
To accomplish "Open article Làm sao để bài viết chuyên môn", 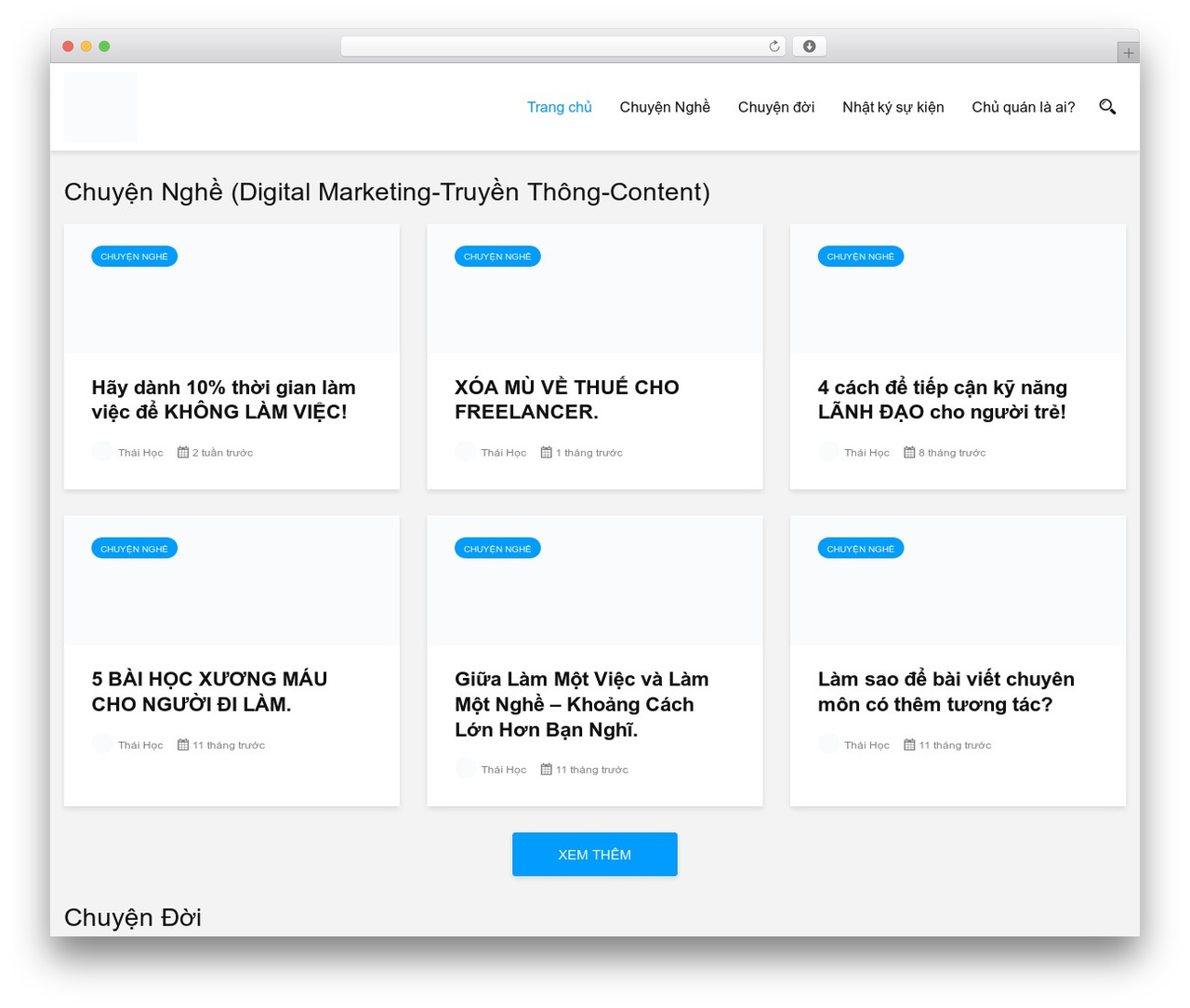I will [x=946, y=692].
